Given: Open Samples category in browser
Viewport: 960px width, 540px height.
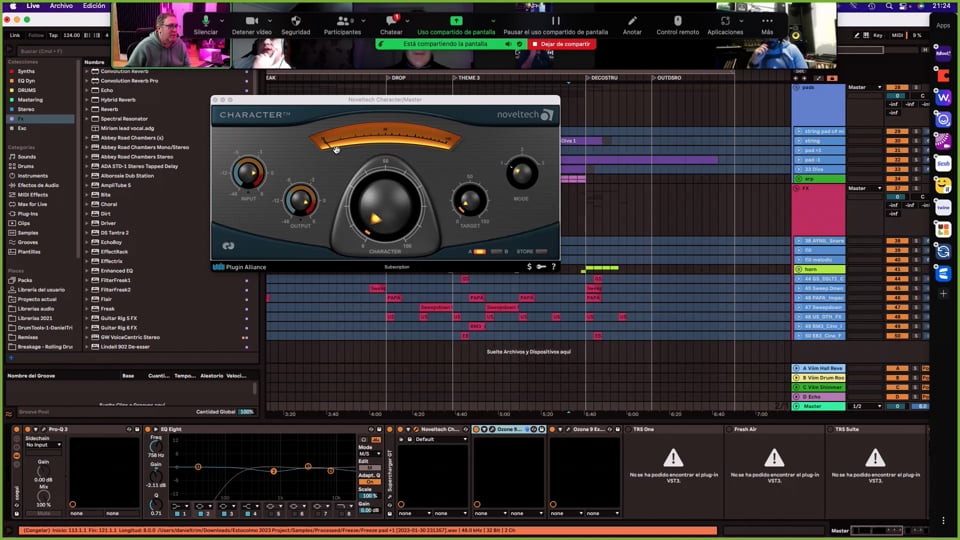Looking at the screenshot, I should point(28,233).
